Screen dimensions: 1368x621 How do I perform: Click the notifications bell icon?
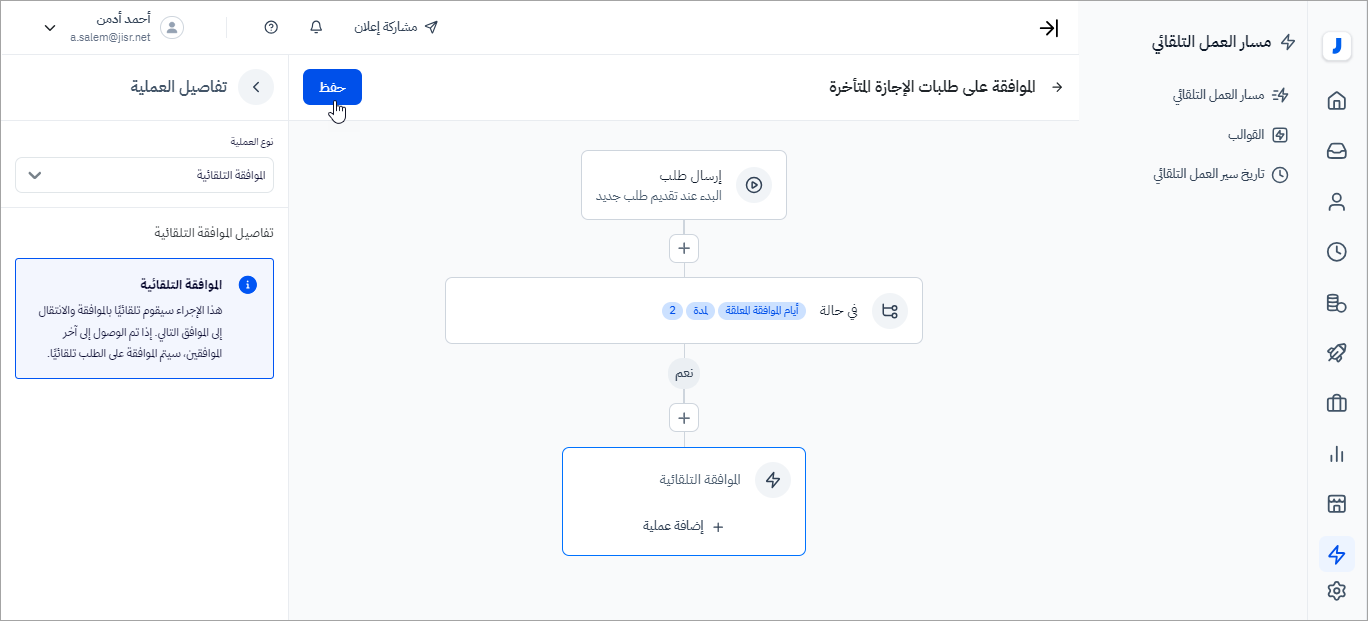coord(317,27)
